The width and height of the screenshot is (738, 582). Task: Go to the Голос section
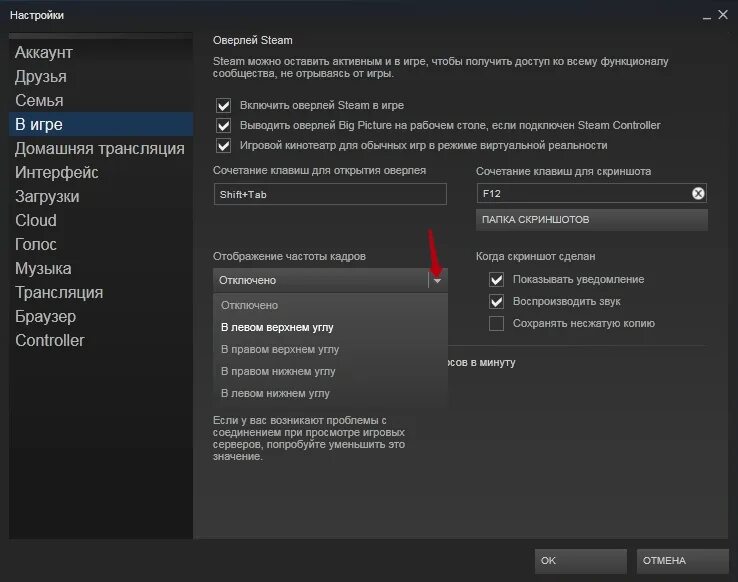(101, 244)
